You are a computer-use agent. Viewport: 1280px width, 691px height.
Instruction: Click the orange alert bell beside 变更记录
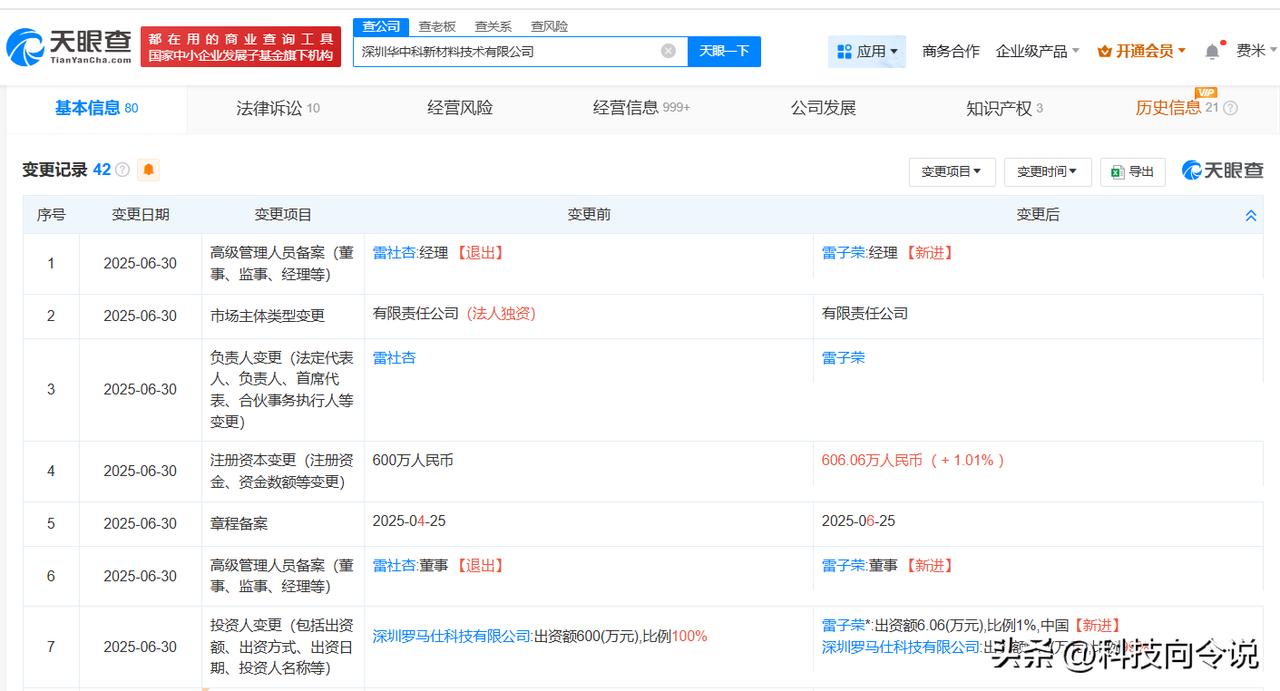click(x=149, y=170)
